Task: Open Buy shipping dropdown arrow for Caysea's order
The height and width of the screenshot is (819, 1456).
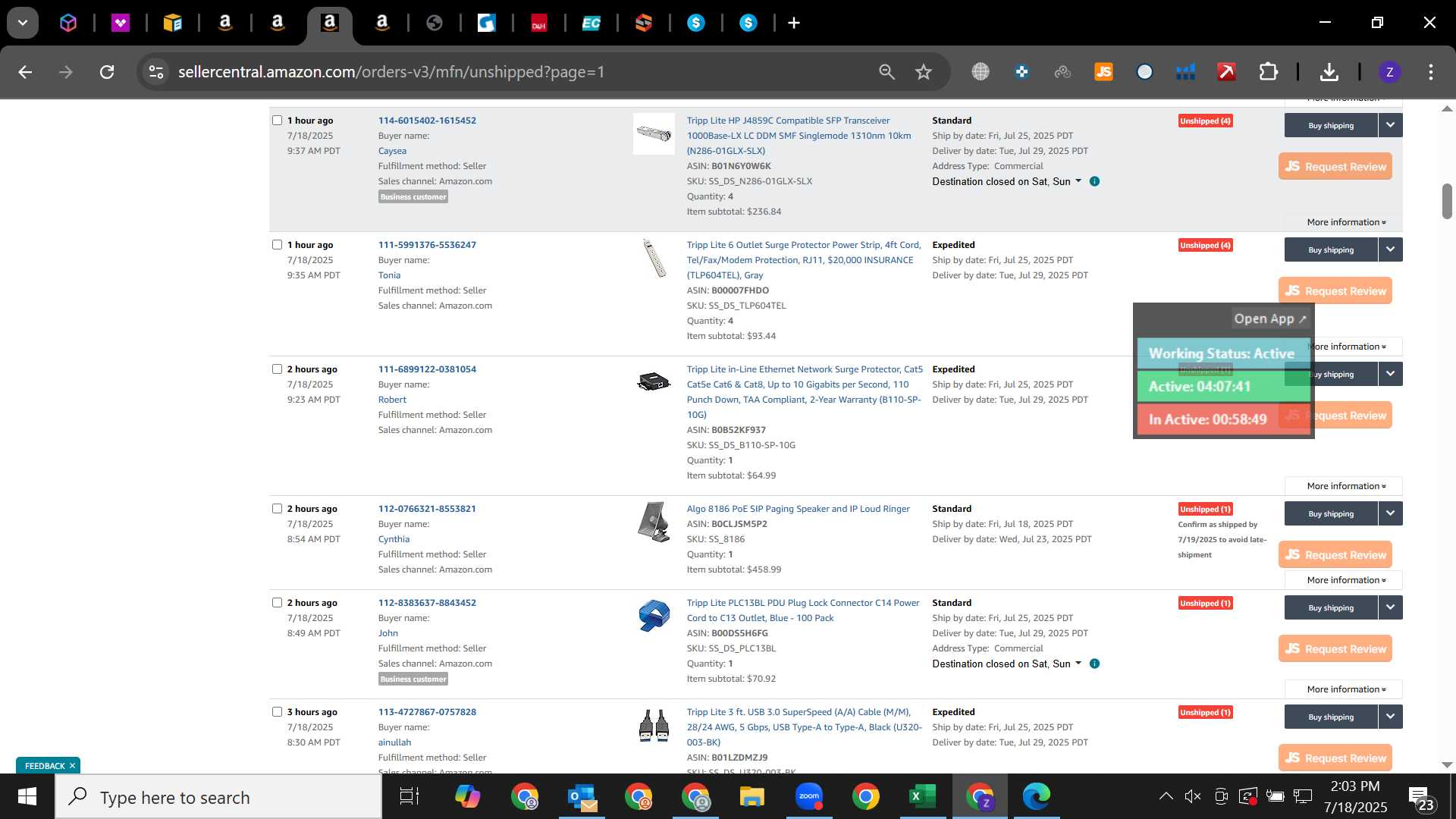Action: pos(1390,125)
